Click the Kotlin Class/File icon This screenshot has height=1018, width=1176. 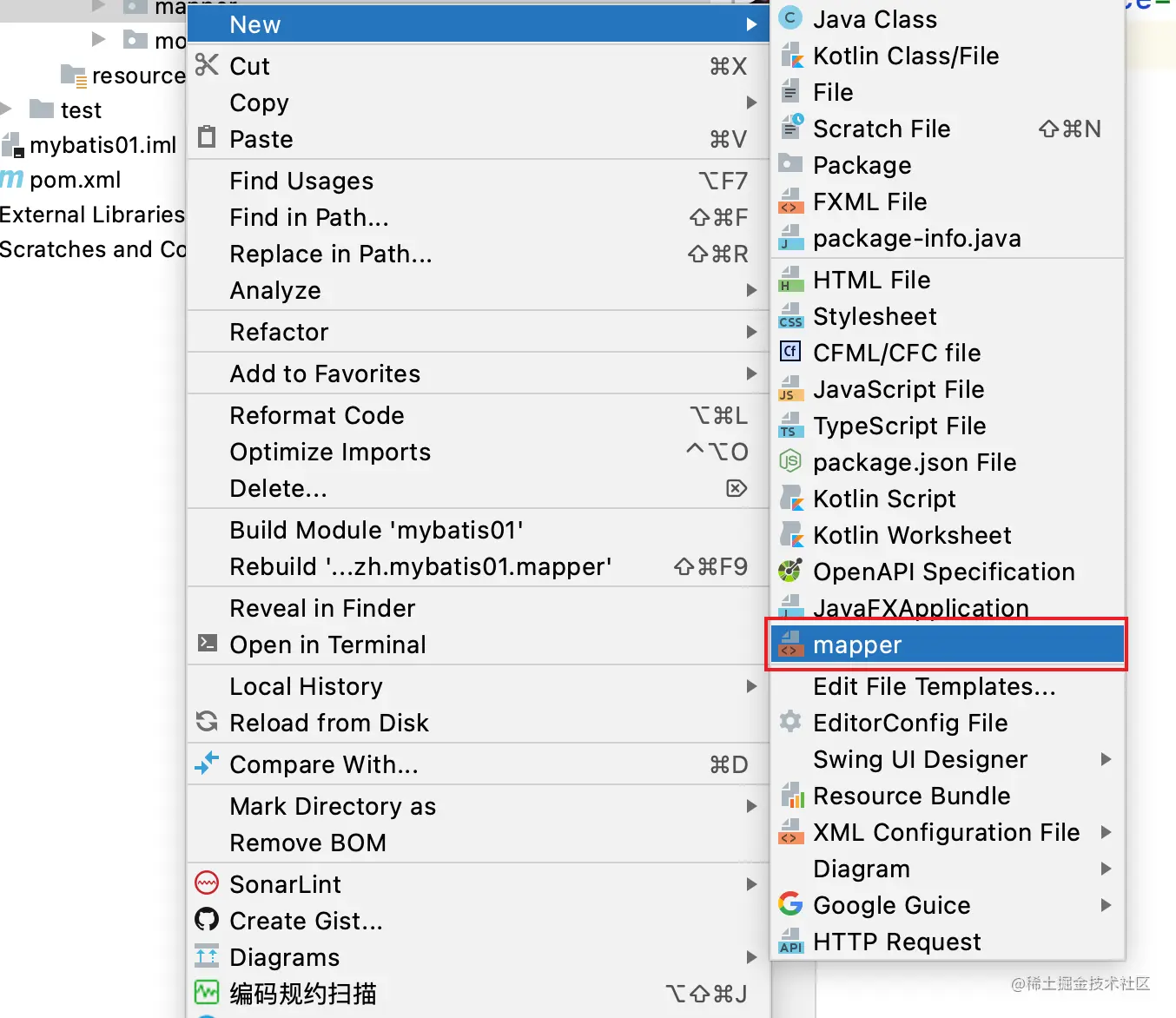(x=791, y=56)
